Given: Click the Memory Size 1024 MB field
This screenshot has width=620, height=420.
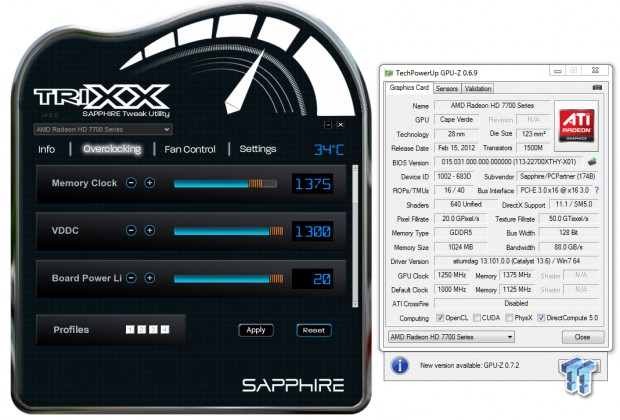Looking at the screenshot, I should click(461, 247).
